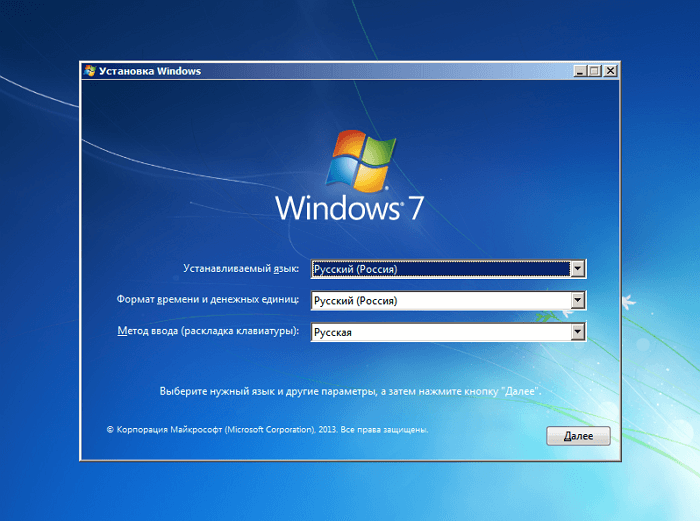The height and width of the screenshot is (521, 700).
Task: Expand the Метод ввода keyboard layout dropdown arrow
Action: [x=577, y=332]
